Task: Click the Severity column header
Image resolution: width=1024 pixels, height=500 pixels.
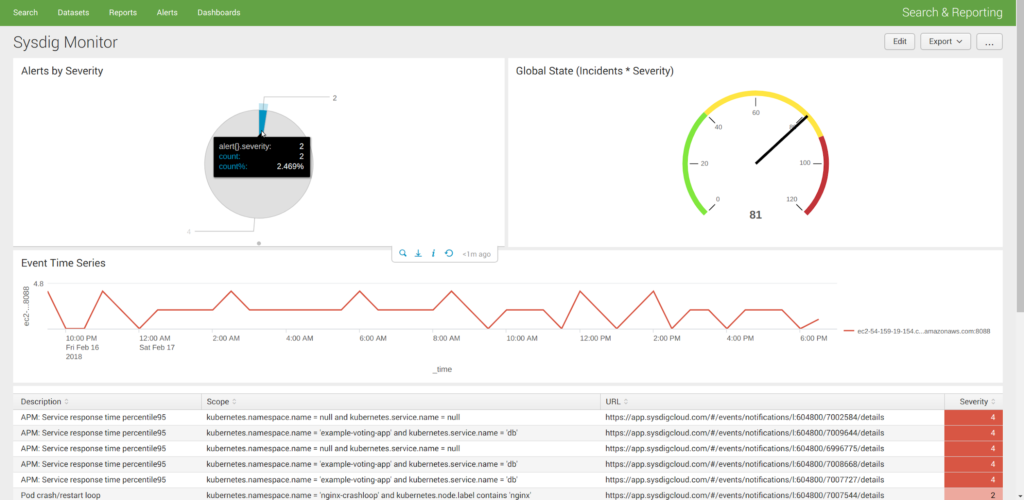Action: click(x=974, y=401)
